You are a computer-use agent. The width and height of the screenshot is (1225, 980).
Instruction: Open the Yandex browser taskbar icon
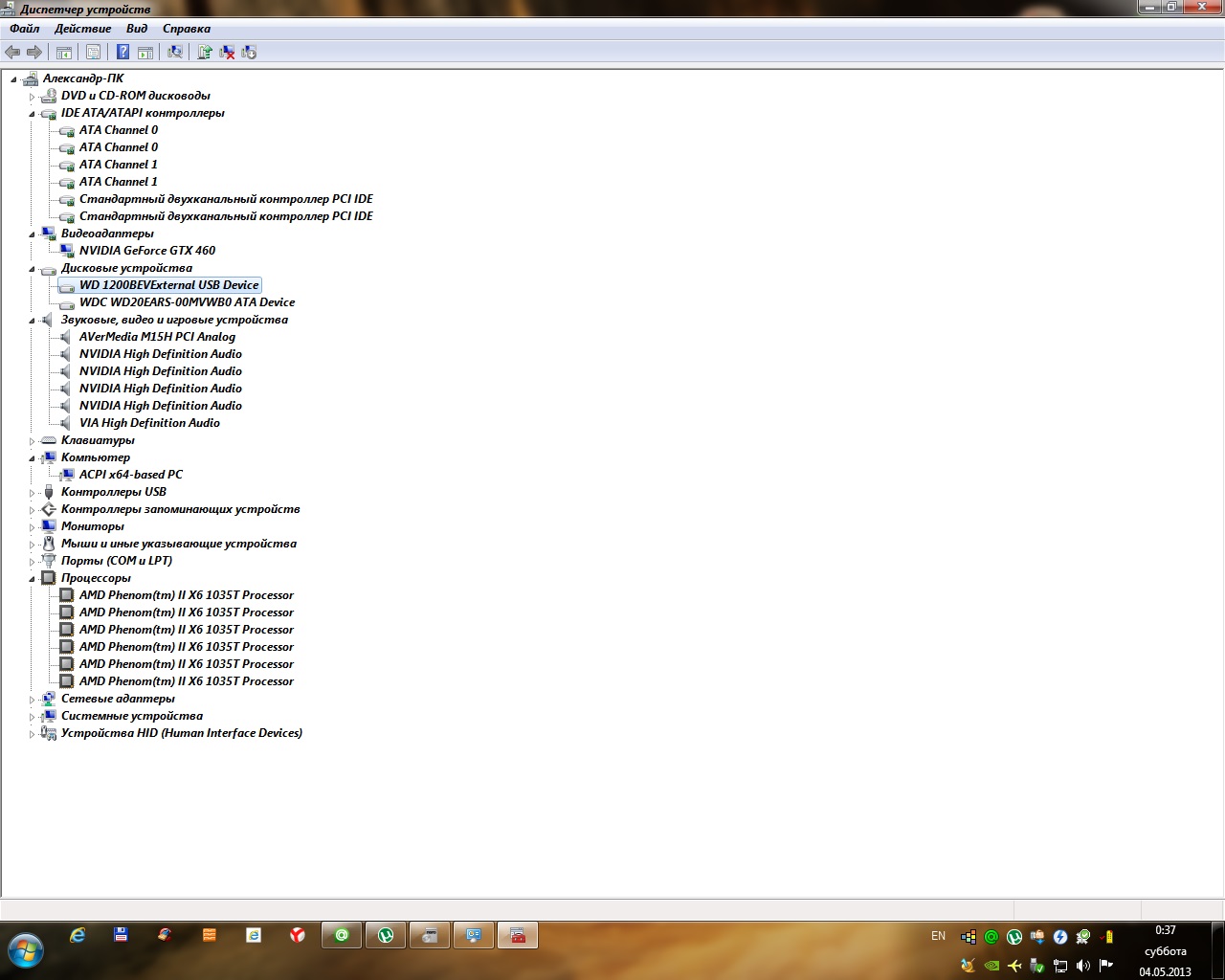point(298,935)
